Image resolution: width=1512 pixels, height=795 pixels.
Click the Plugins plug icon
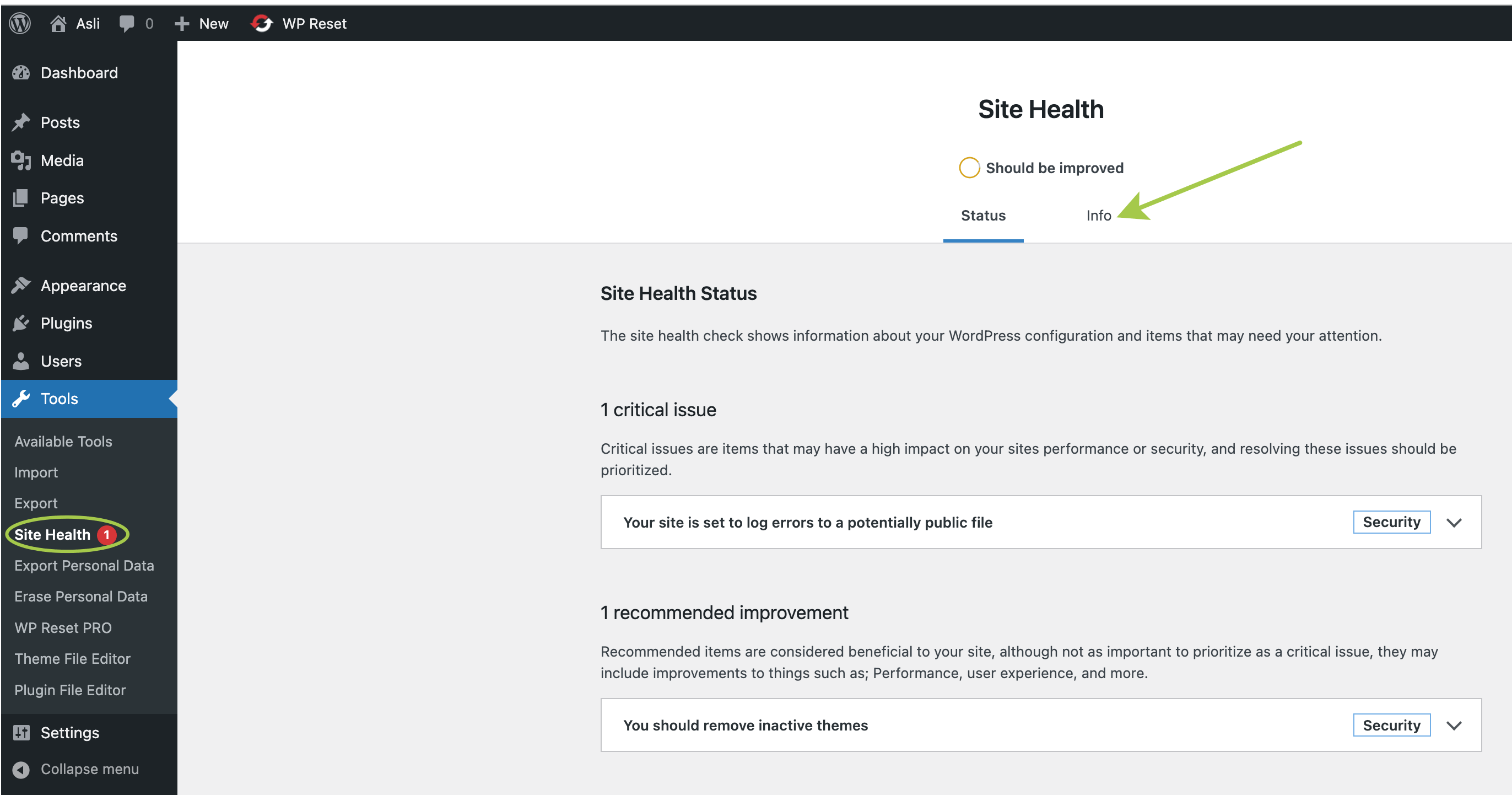click(x=21, y=323)
